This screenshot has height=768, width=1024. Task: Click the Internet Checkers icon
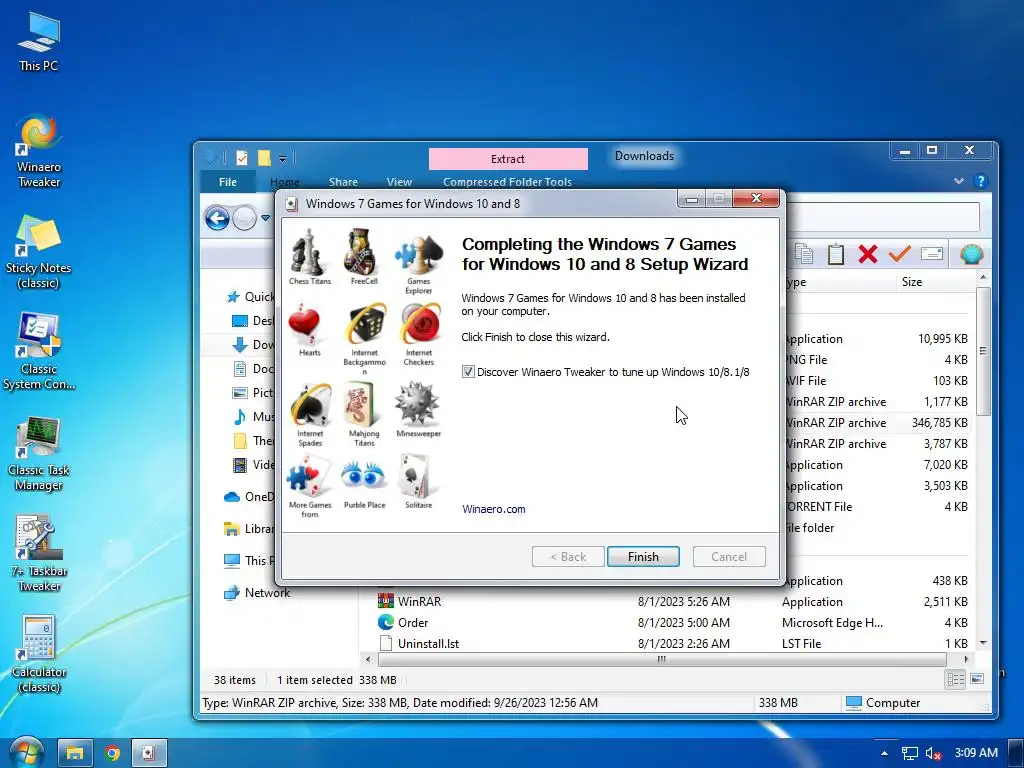(x=420, y=325)
